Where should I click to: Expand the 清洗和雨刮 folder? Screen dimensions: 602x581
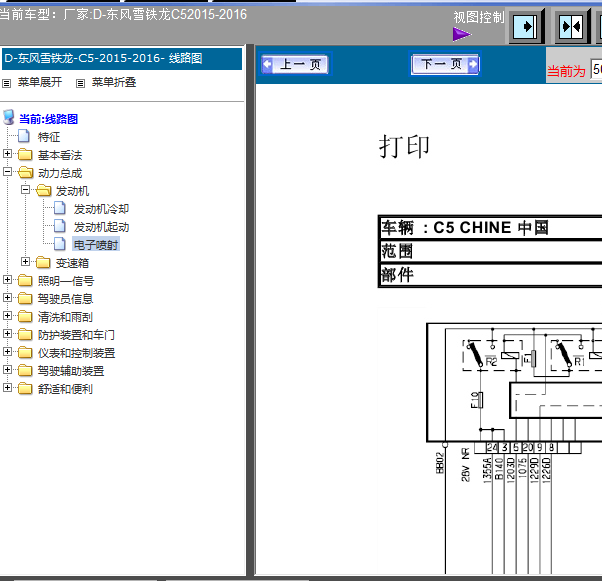point(7,316)
